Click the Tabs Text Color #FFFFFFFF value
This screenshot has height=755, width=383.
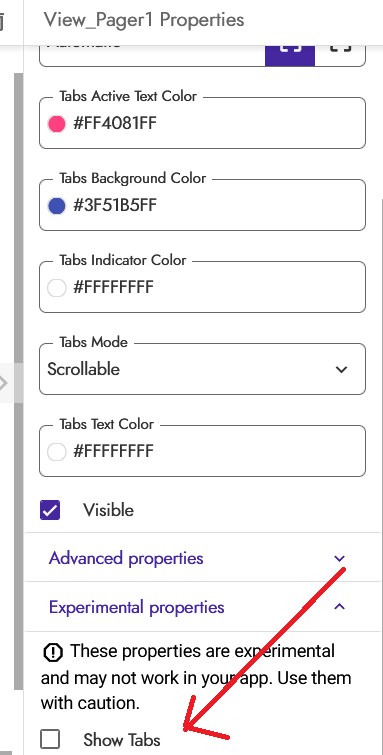[x=113, y=452]
